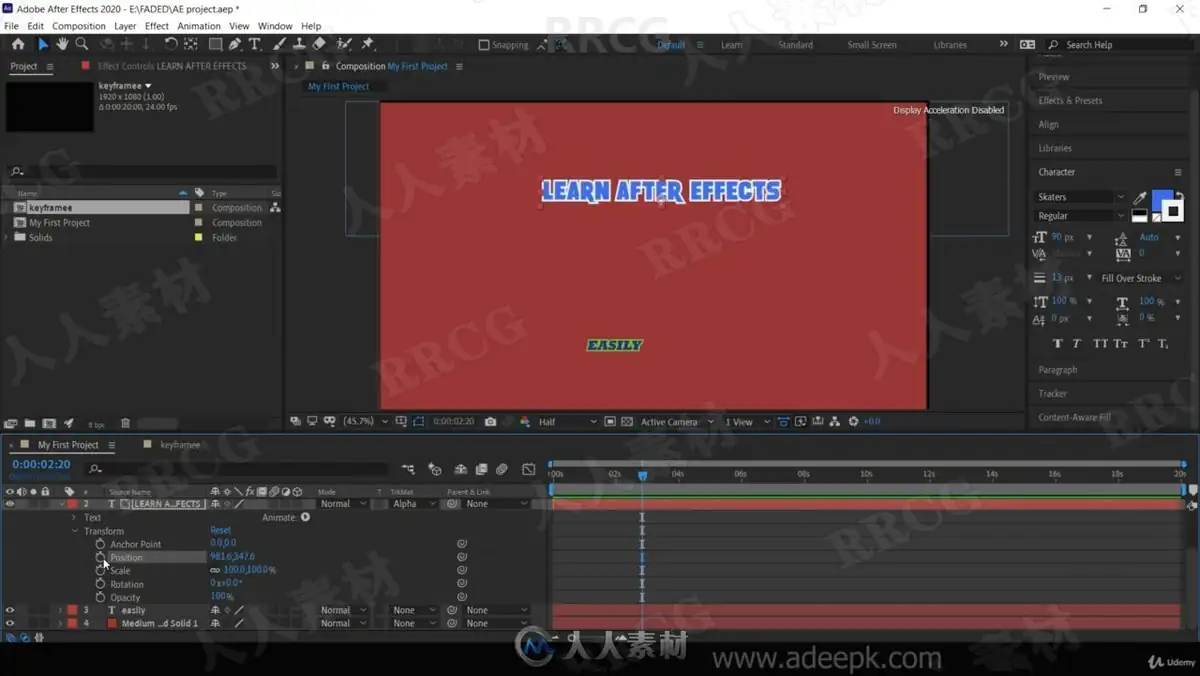
Task: Click the Graph Editor icon in timeline
Action: pyautogui.click(x=528, y=469)
